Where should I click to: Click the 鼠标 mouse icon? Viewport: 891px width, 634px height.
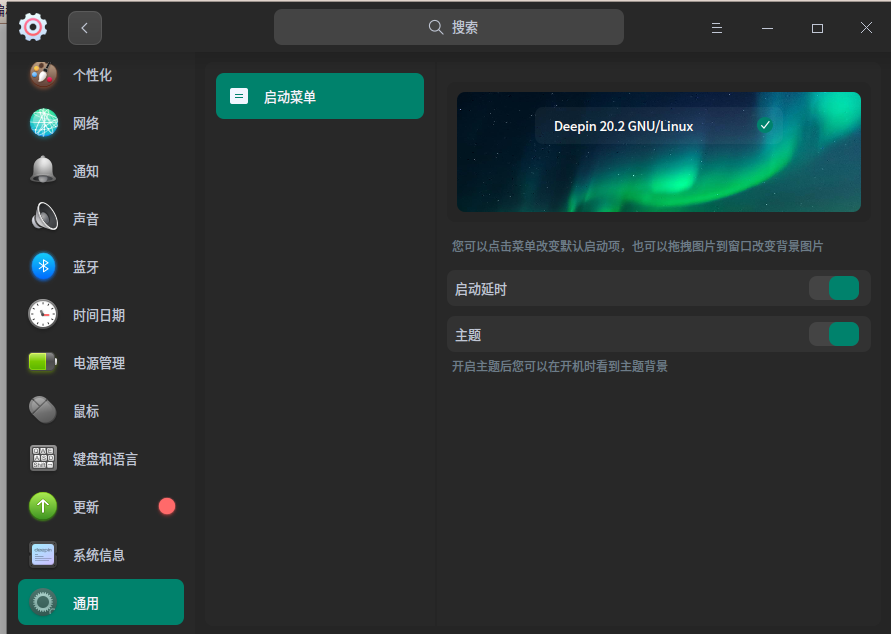click(43, 410)
